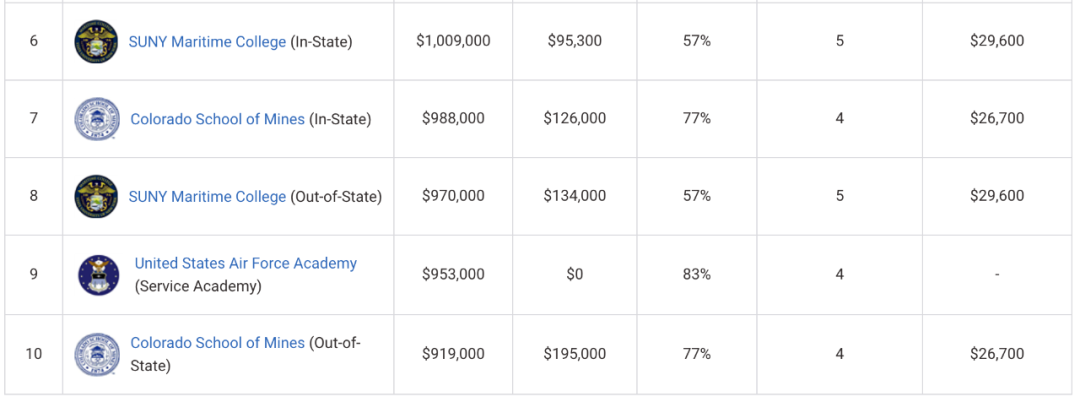This screenshot has height=402, width=1080.
Task: Follow the SUNY Maritime College (Out-of-State) link
Action: 207,197
